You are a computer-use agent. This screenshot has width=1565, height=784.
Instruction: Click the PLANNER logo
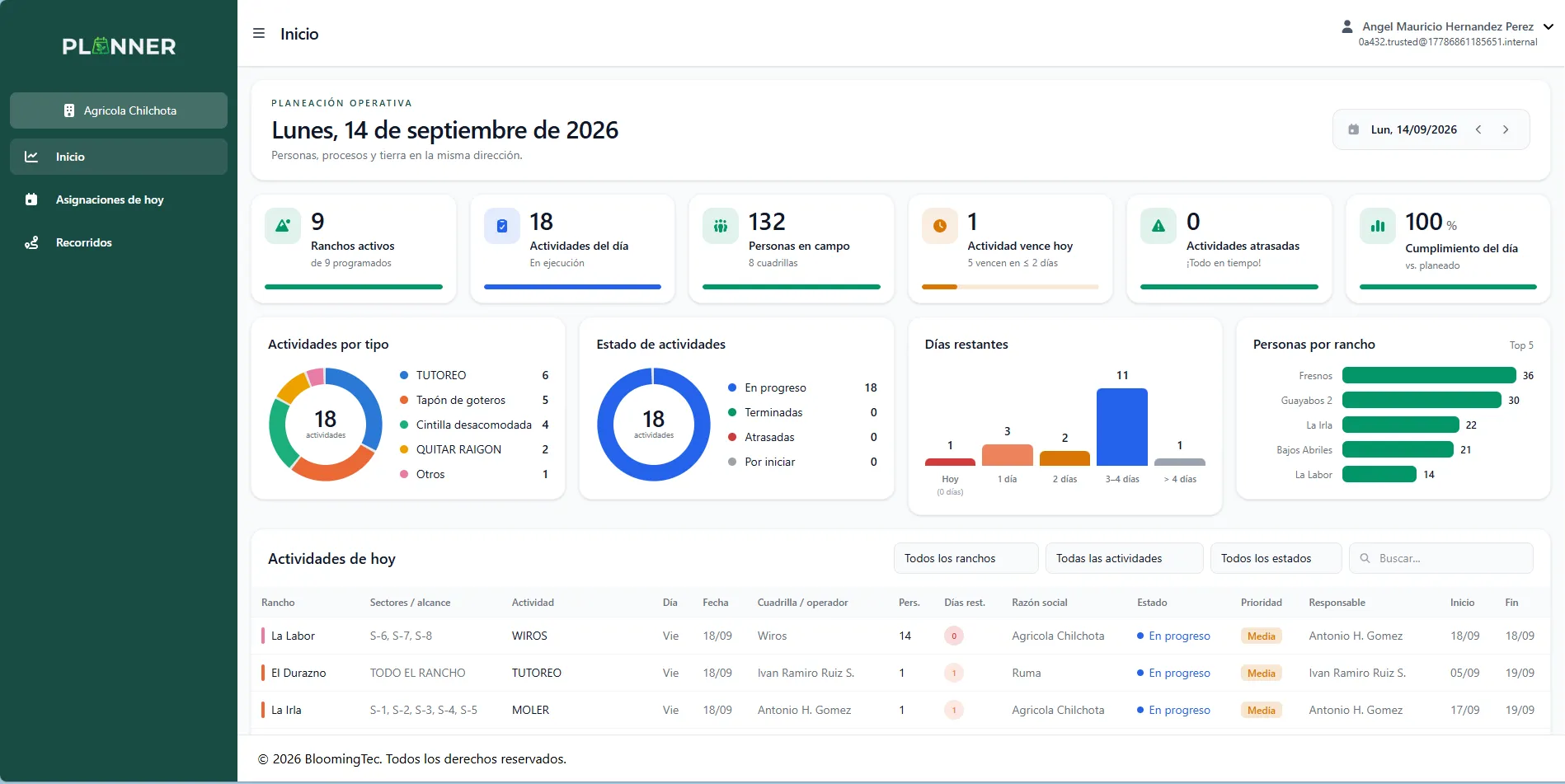pyautogui.click(x=119, y=46)
